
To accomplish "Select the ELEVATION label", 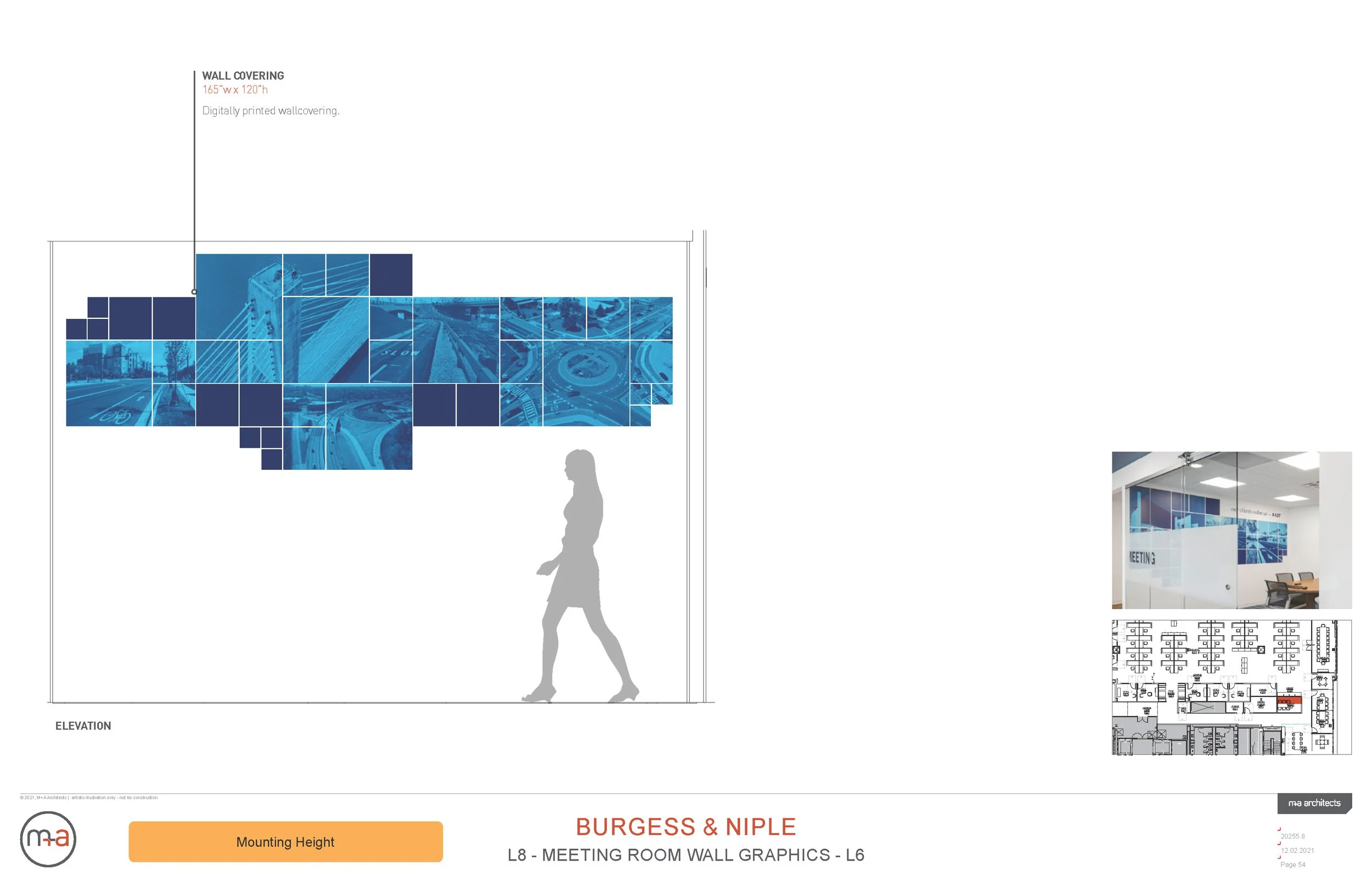I will point(83,726).
